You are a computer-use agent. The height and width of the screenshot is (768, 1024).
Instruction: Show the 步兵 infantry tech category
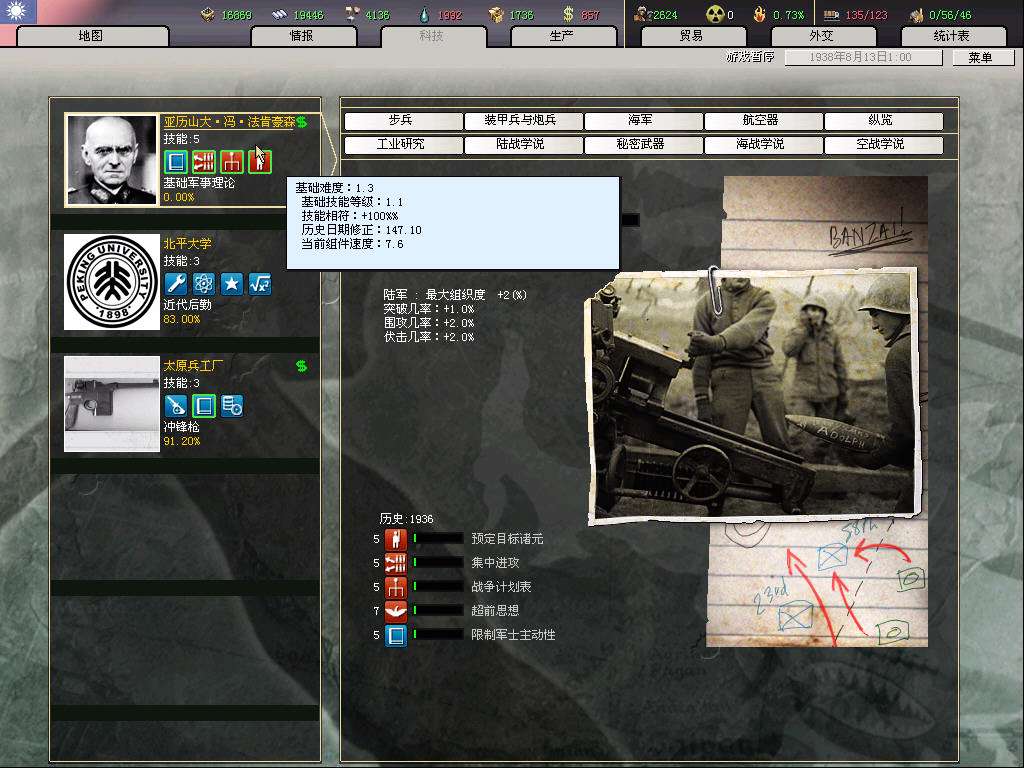click(402, 121)
